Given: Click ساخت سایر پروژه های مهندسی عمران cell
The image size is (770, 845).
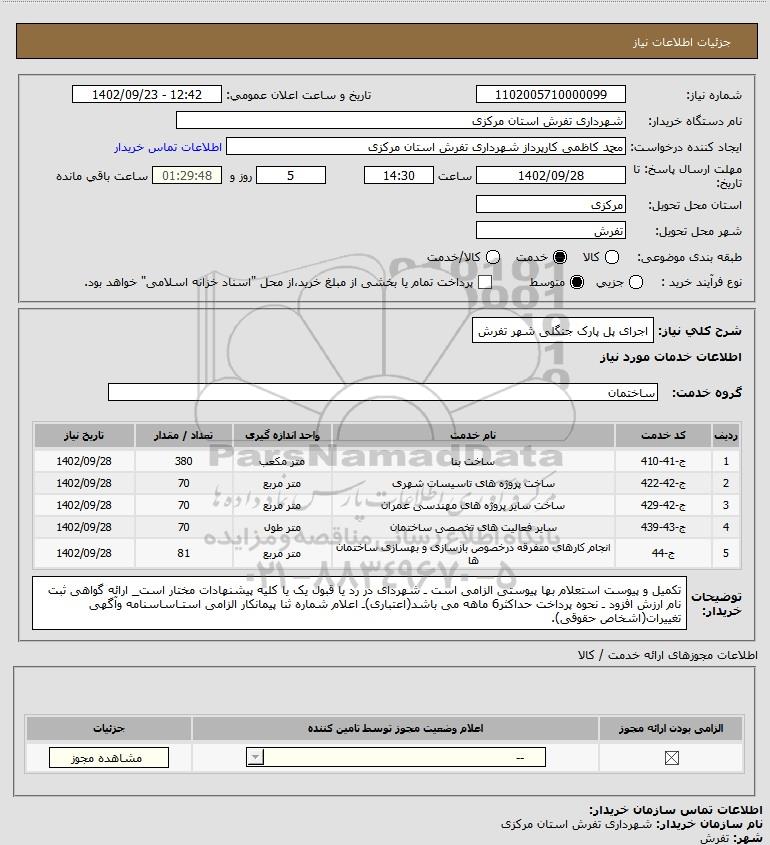Looking at the screenshot, I should click(473, 505).
